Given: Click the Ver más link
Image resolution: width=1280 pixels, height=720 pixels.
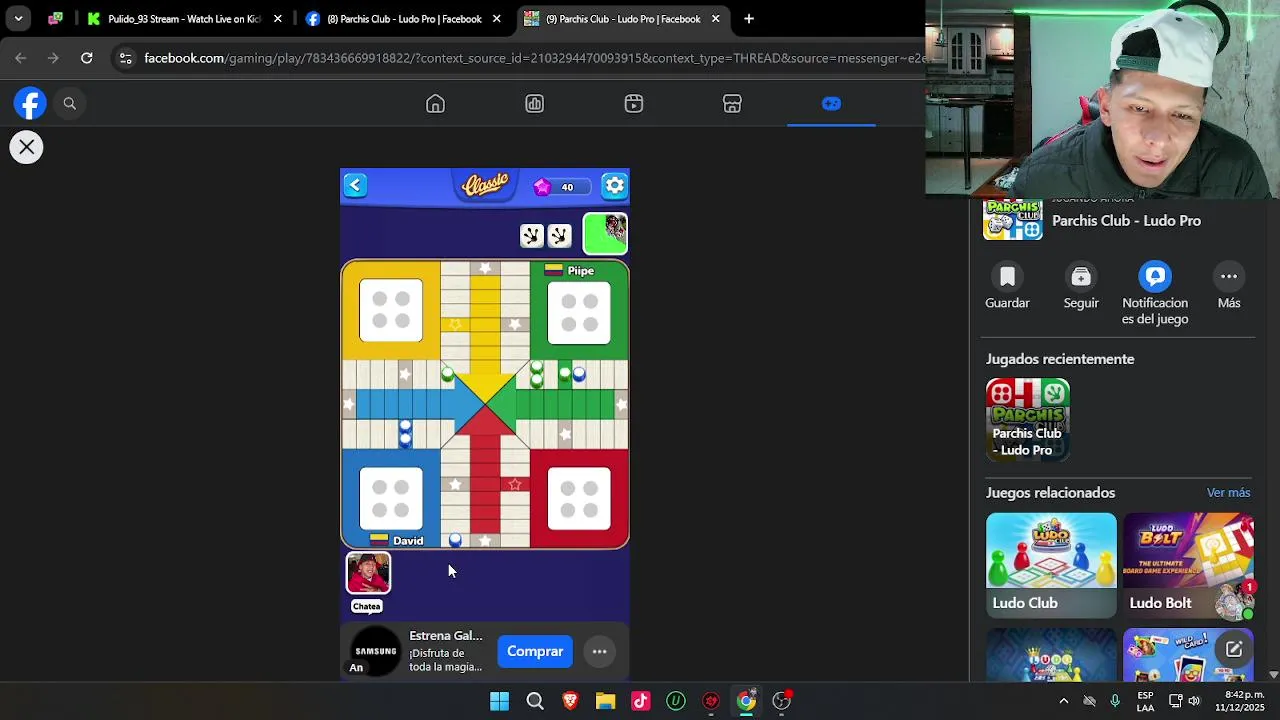Looking at the screenshot, I should (1228, 493).
